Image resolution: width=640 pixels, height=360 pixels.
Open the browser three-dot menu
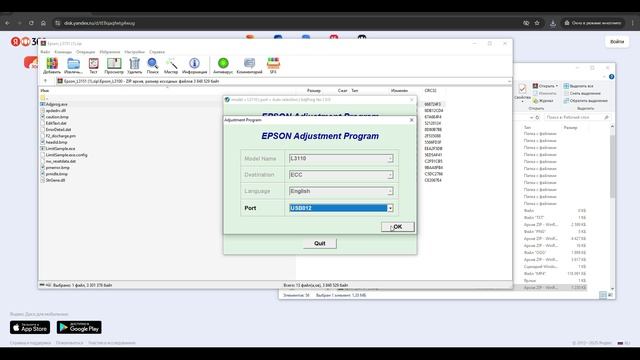(633, 23)
